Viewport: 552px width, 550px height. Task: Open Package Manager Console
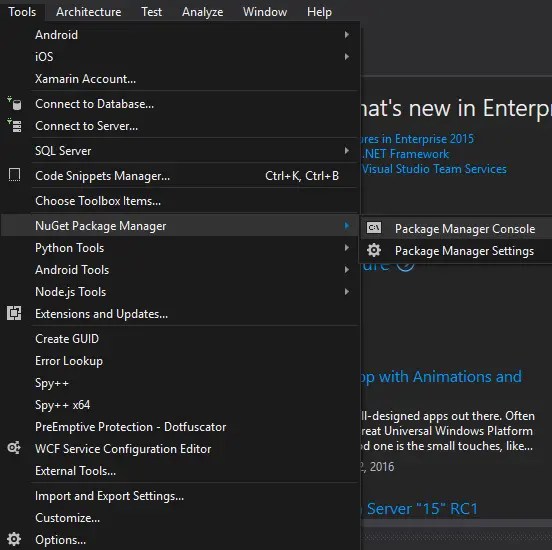coord(456,229)
